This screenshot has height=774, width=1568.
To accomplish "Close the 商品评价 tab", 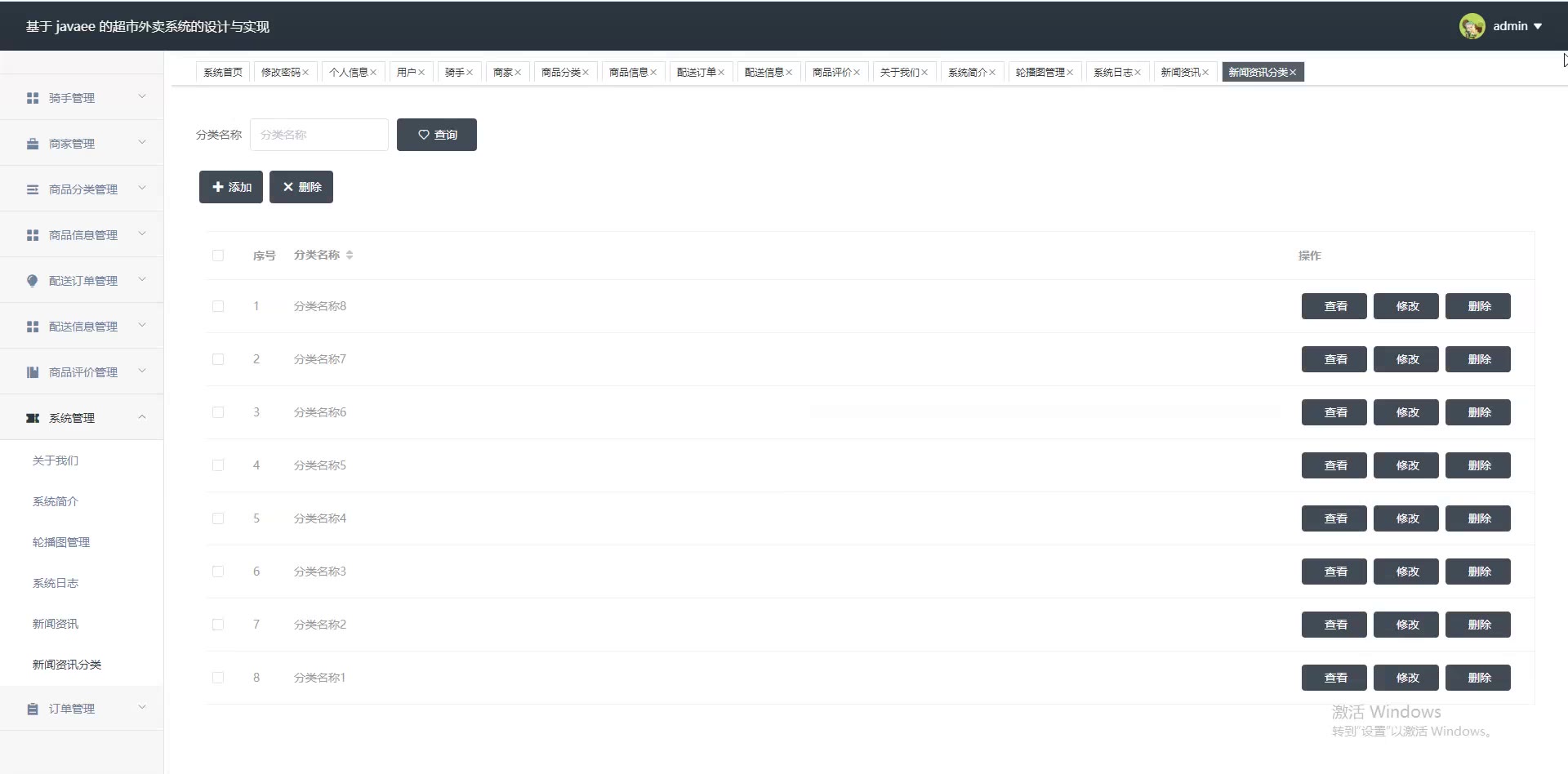I will pos(857,73).
